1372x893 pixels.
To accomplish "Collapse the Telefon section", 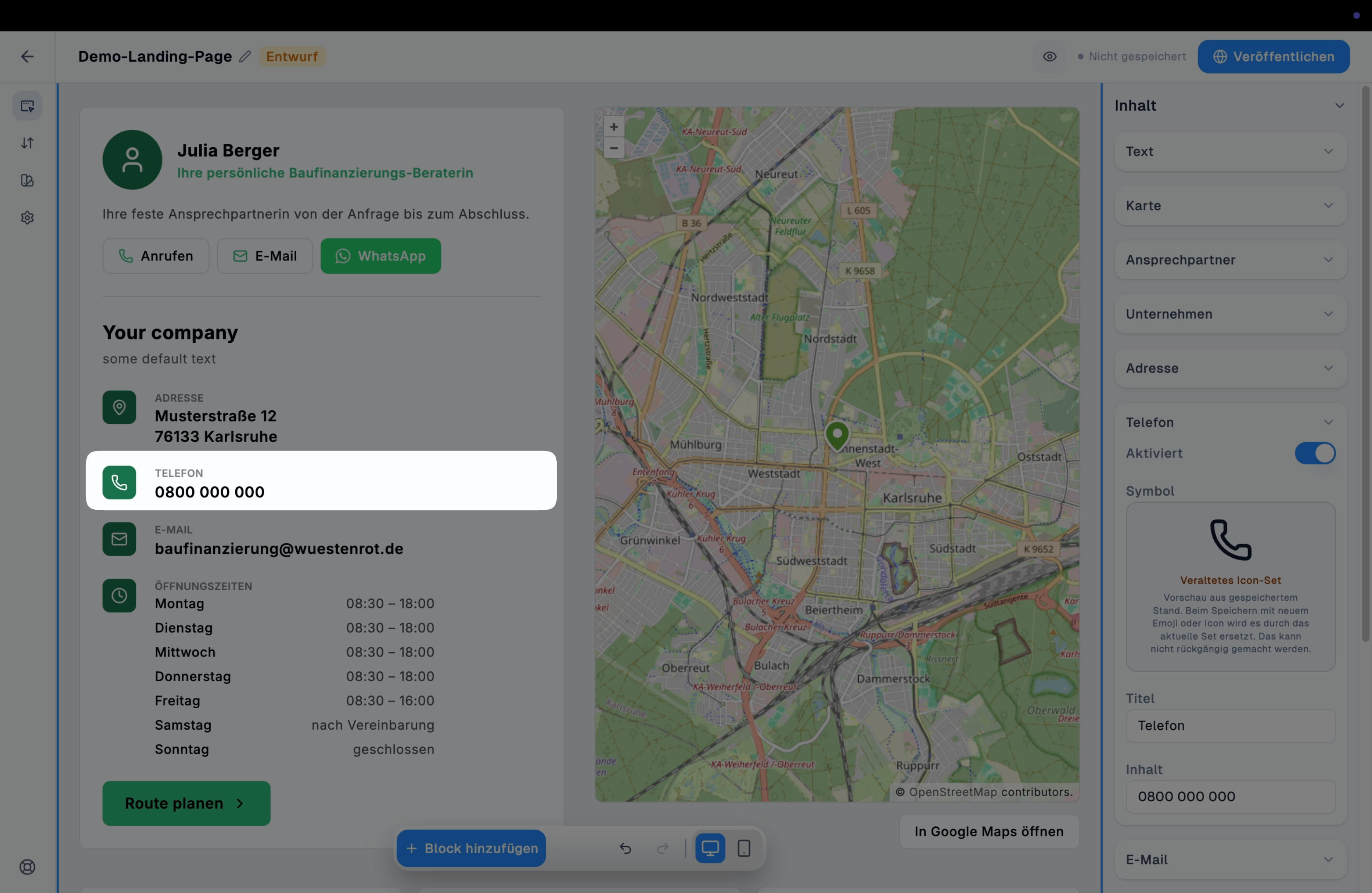I will (x=1230, y=423).
